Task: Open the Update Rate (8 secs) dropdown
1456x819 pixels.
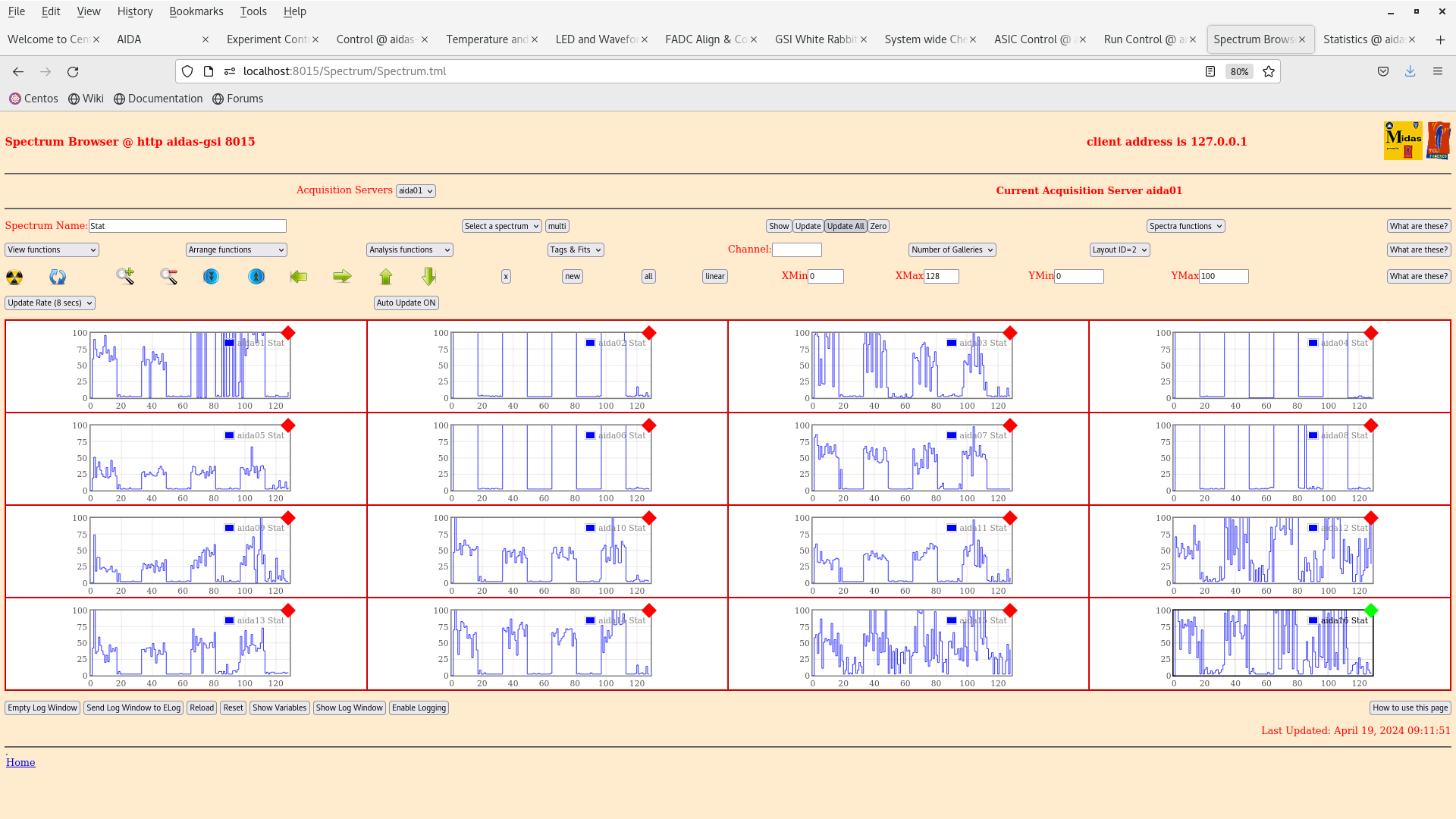Action: coord(50,303)
